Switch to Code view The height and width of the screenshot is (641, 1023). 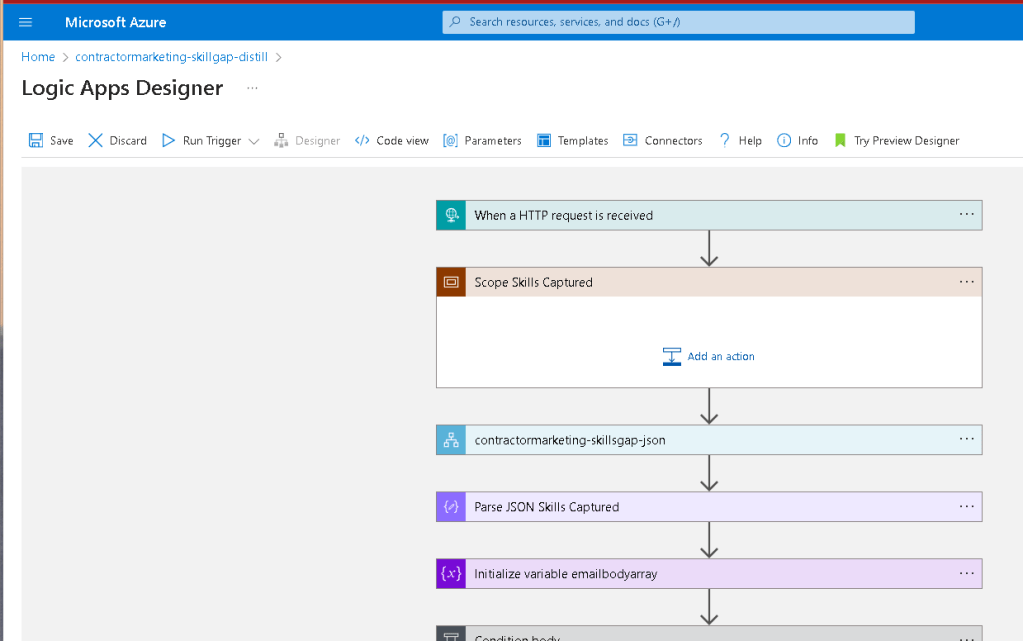(x=403, y=140)
